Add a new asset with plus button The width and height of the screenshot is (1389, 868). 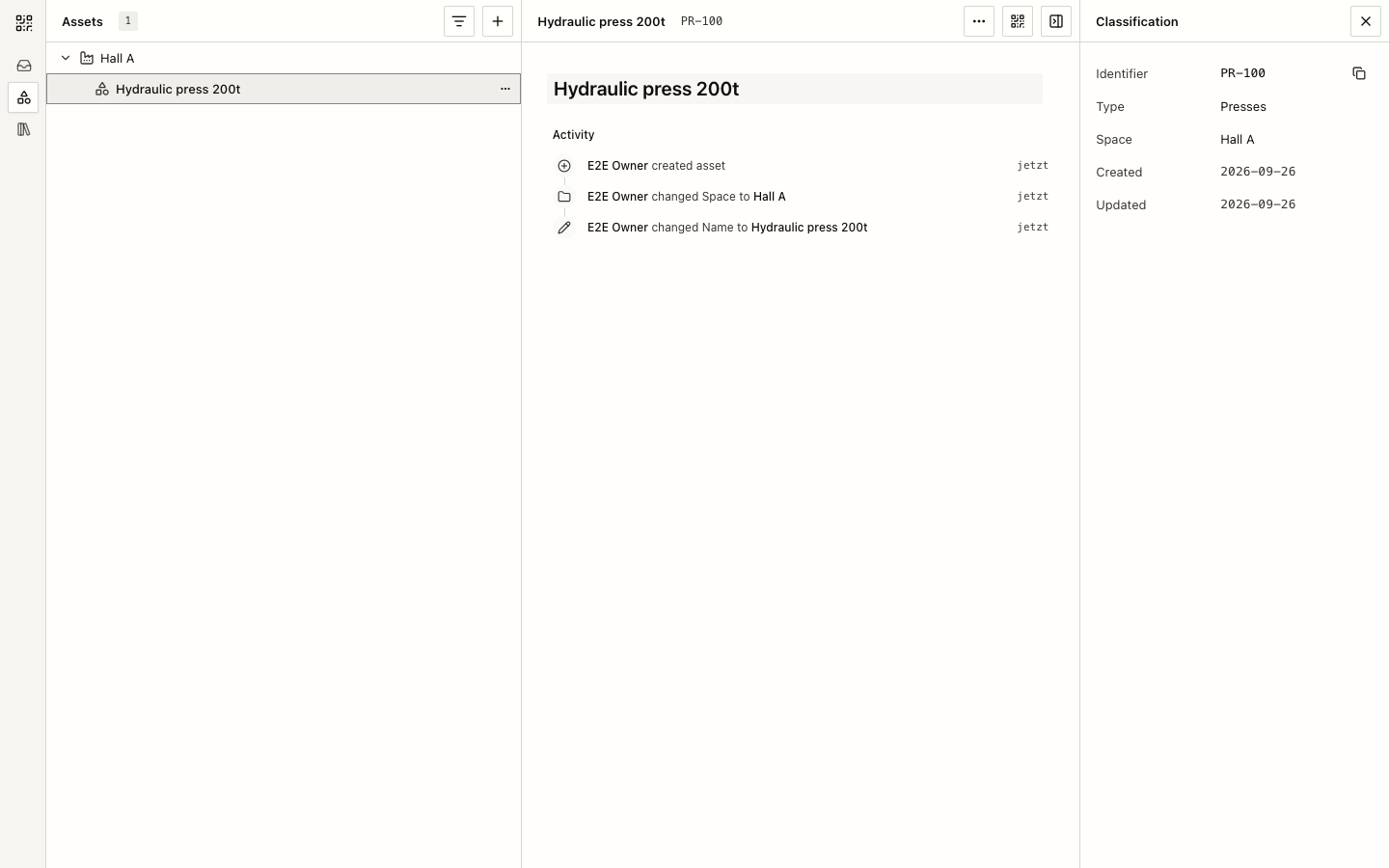pos(498,21)
